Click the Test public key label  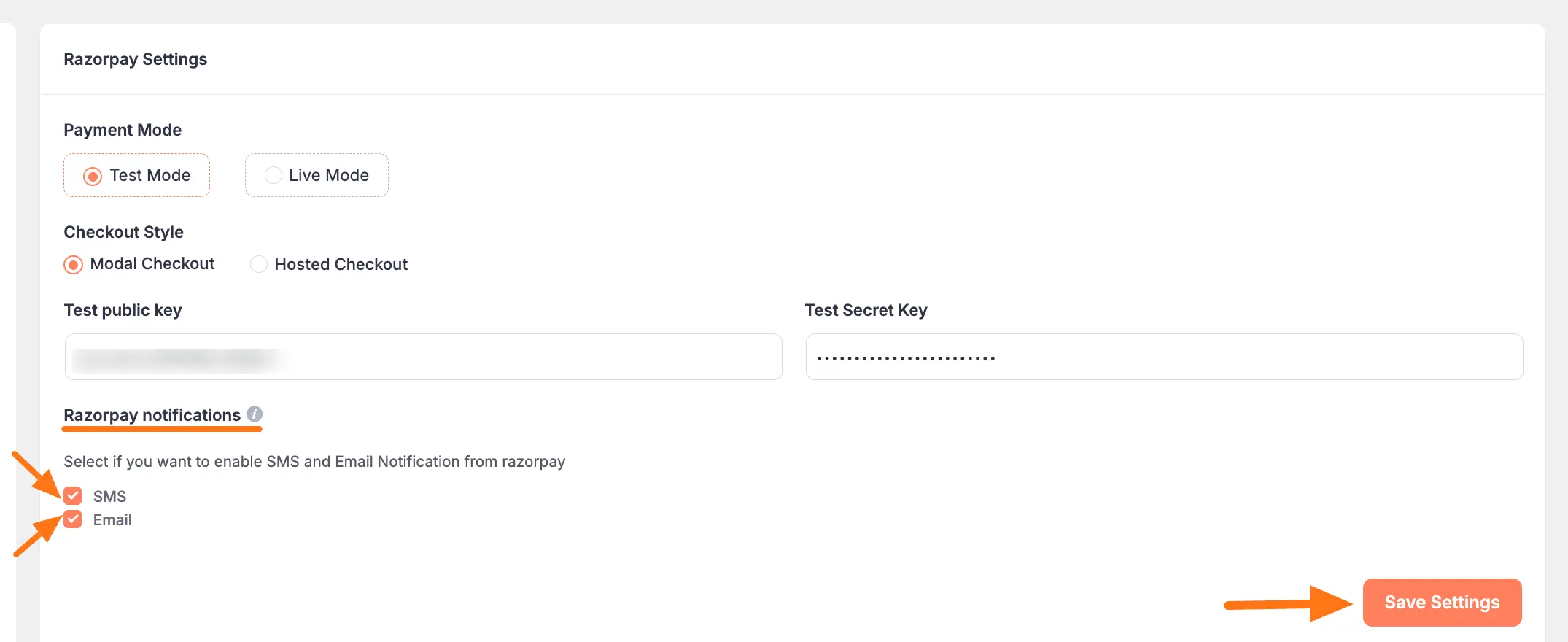tap(123, 310)
